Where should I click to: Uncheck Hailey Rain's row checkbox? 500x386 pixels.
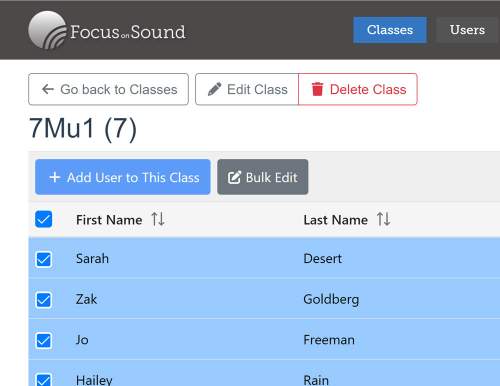[x=44, y=380]
